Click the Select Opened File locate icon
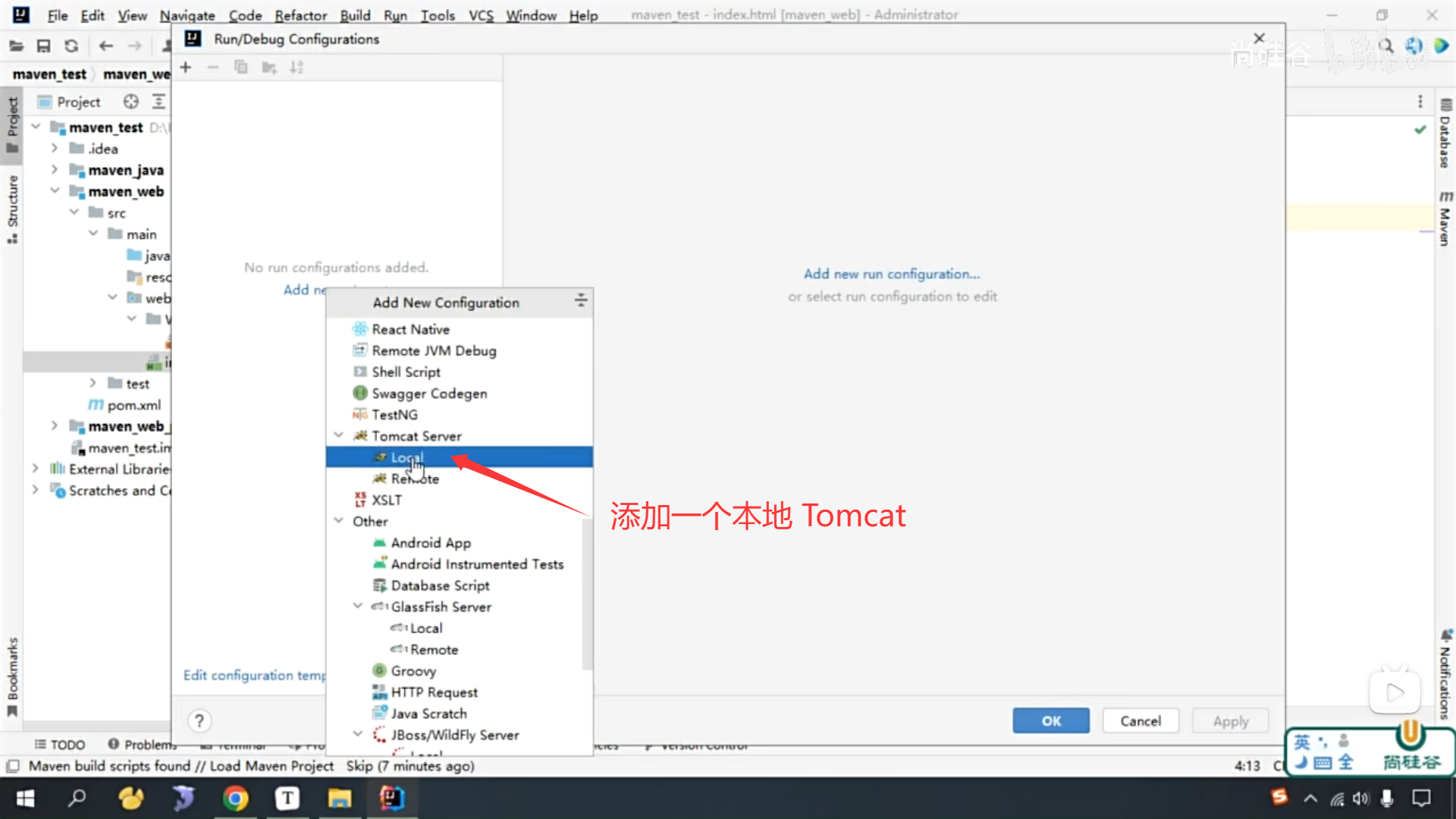This screenshot has width=1456, height=819. tap(131, 102)
